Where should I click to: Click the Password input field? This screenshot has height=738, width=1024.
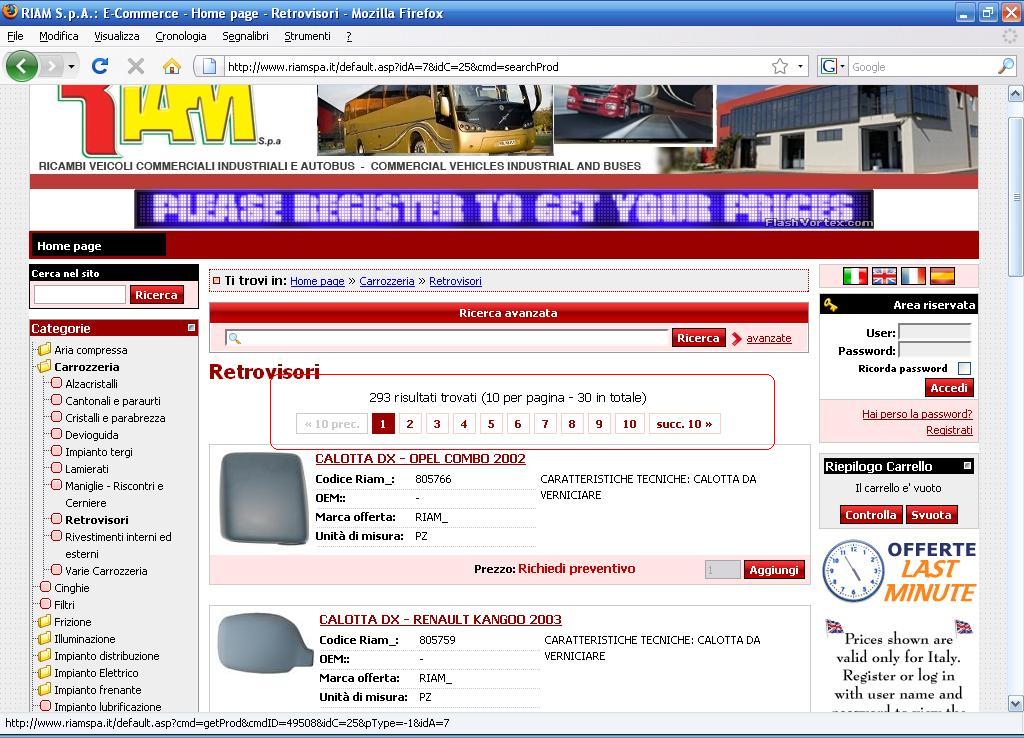[935, 351]
